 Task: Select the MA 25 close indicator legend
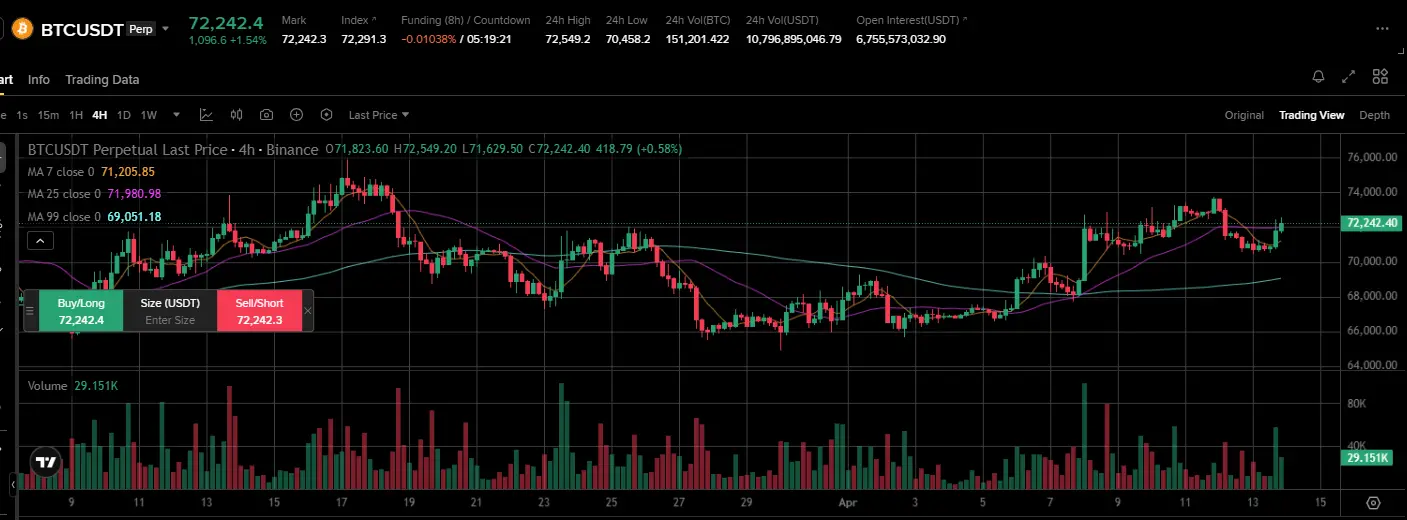click(94, 194)
